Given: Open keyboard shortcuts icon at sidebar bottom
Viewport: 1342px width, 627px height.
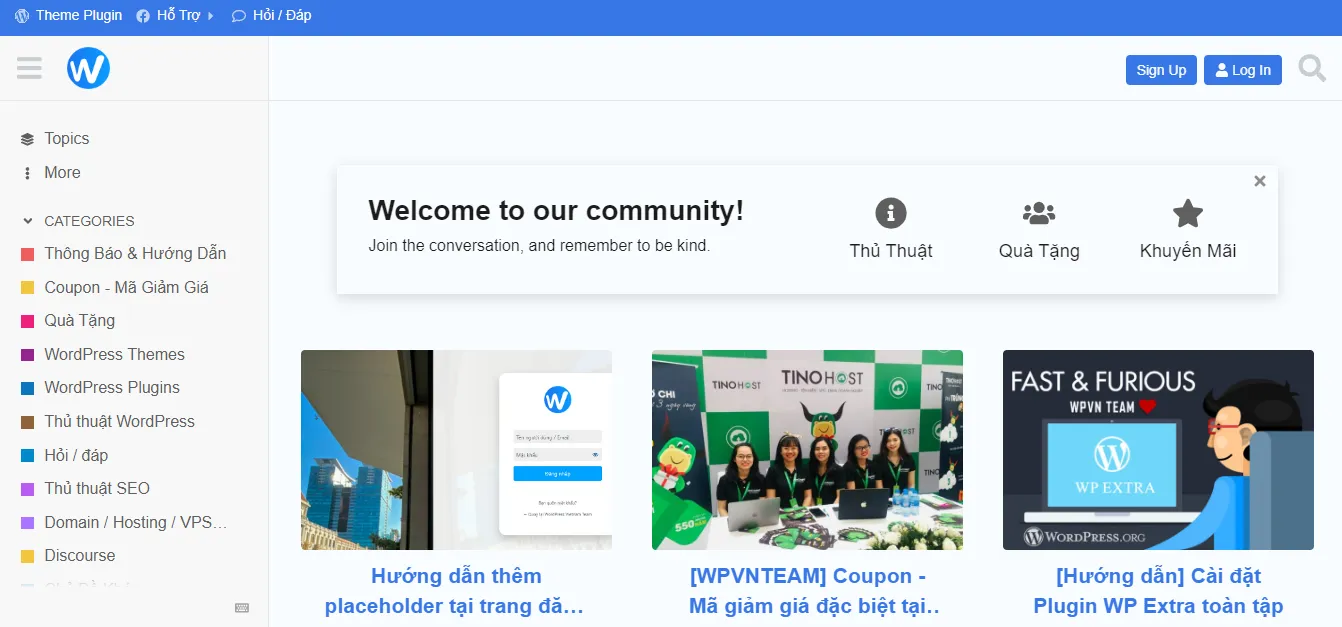Looking at the screenshot, I should point(242,607).
